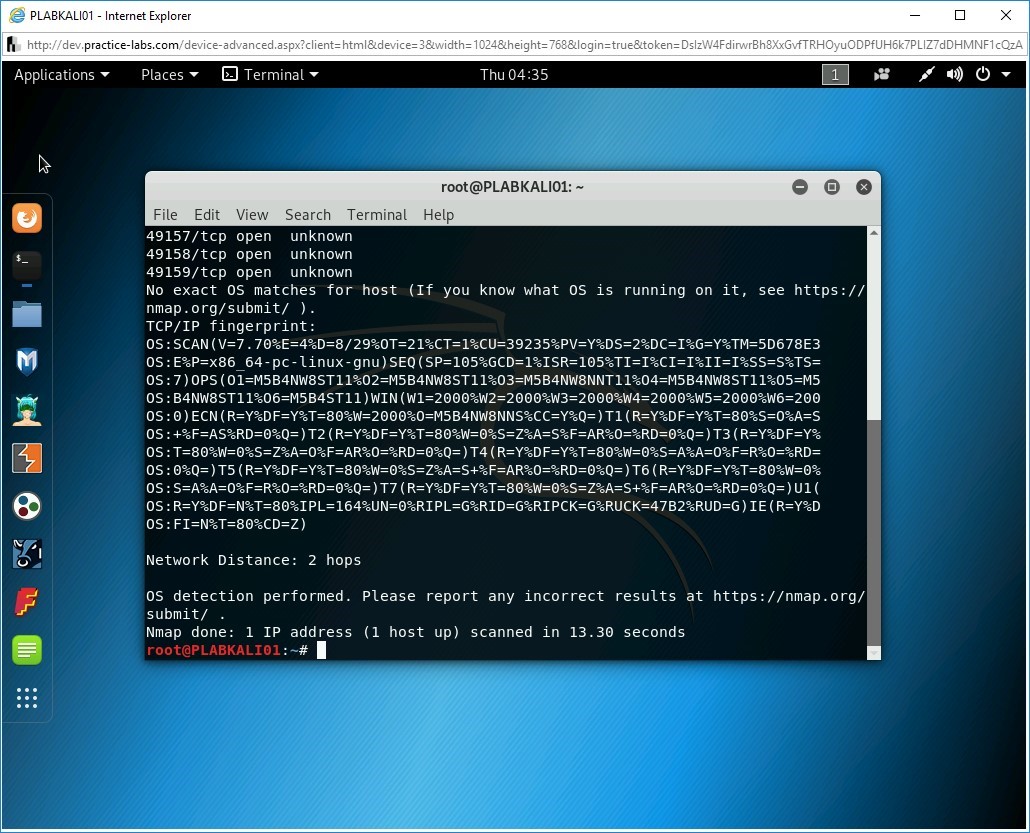Expand the Applications menu
The height and width of the screenshot is (833, 1030).
pos(61,75)
